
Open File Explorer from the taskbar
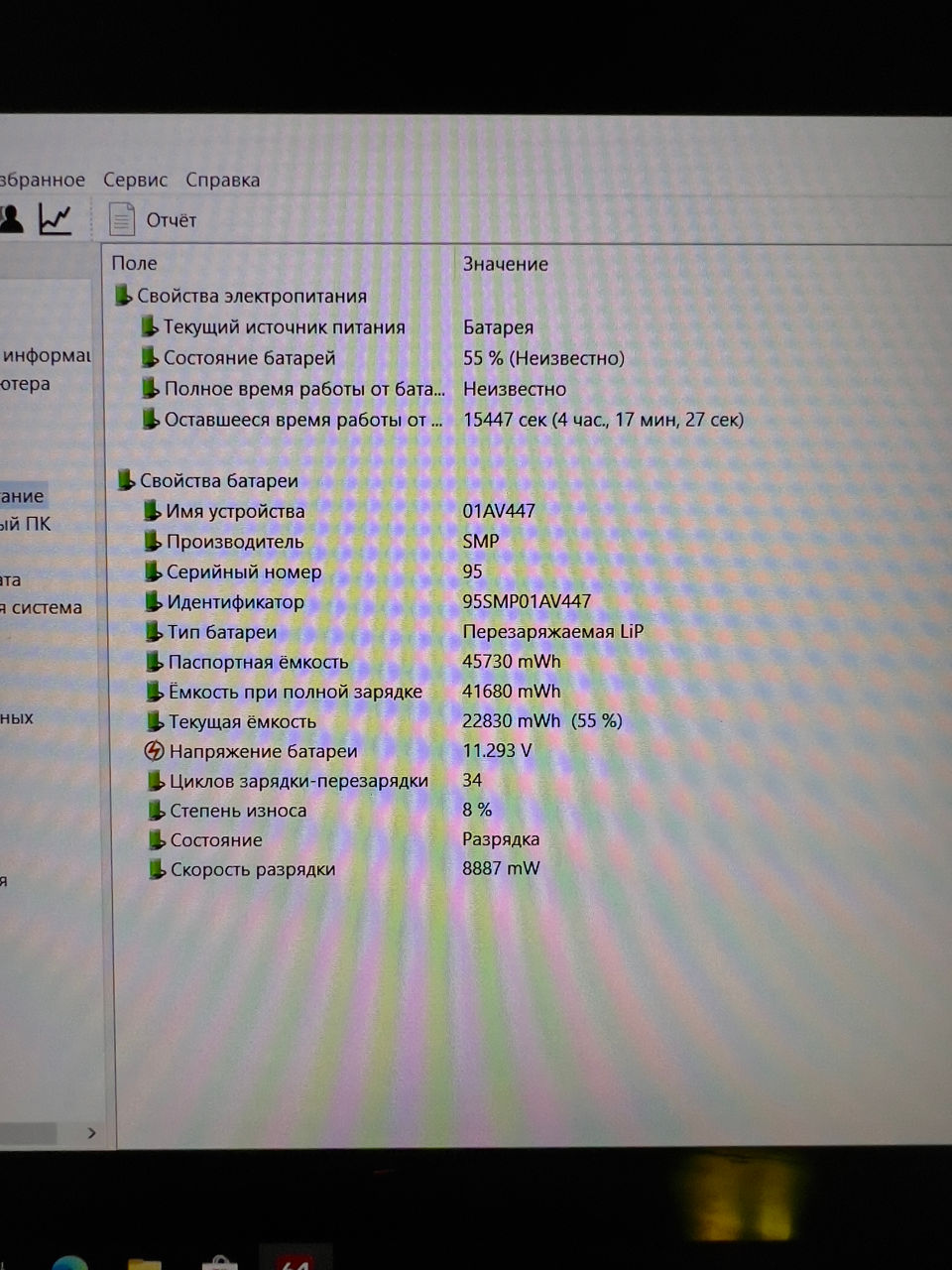click(x=144, y=1263)
